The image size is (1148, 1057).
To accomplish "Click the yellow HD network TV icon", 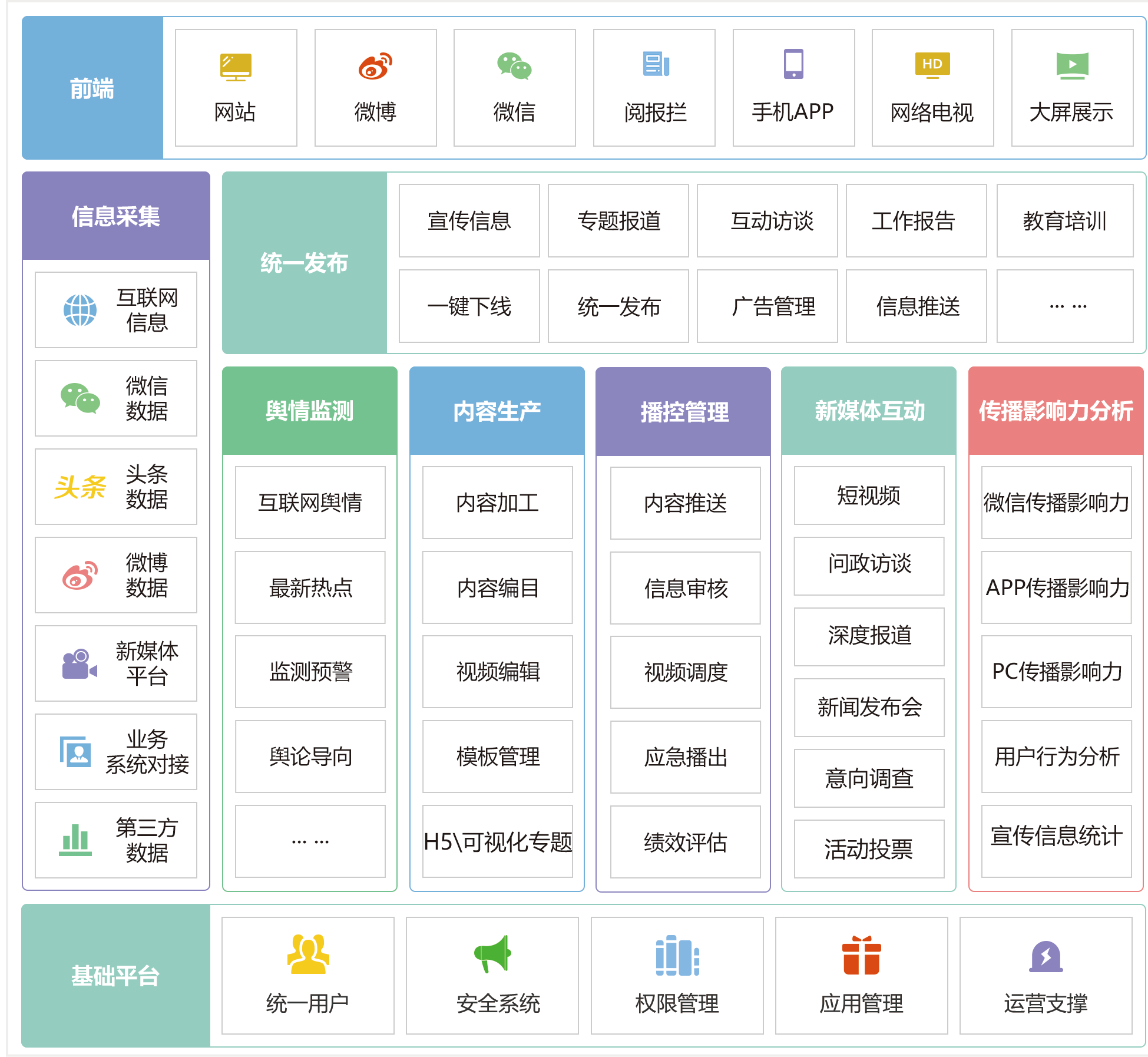I will tap(932, 64).
